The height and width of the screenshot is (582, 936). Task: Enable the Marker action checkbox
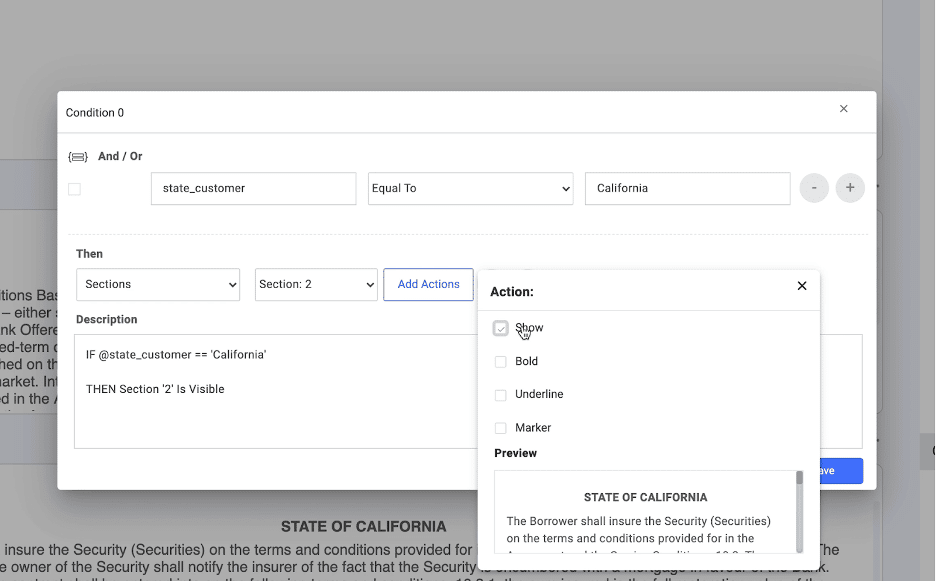pyautogui.click(x=501, y=428)
